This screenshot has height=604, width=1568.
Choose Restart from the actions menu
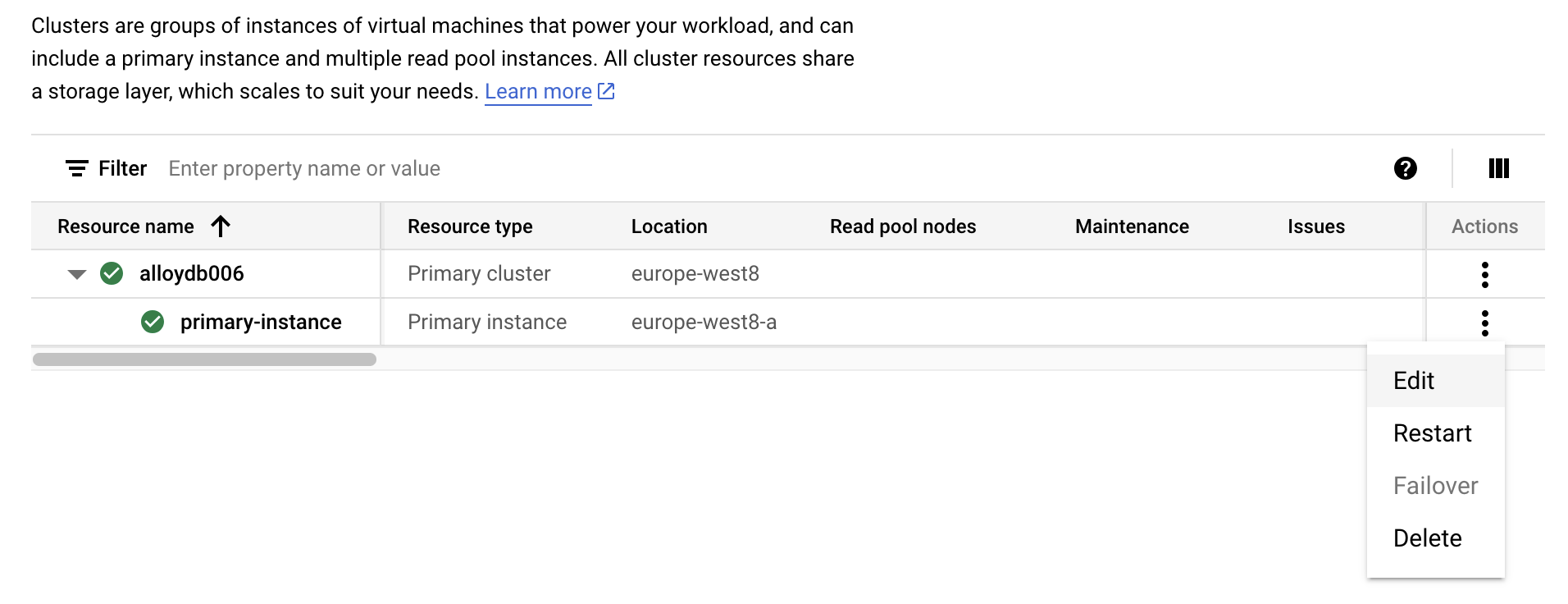click(x=1435, y=433)
